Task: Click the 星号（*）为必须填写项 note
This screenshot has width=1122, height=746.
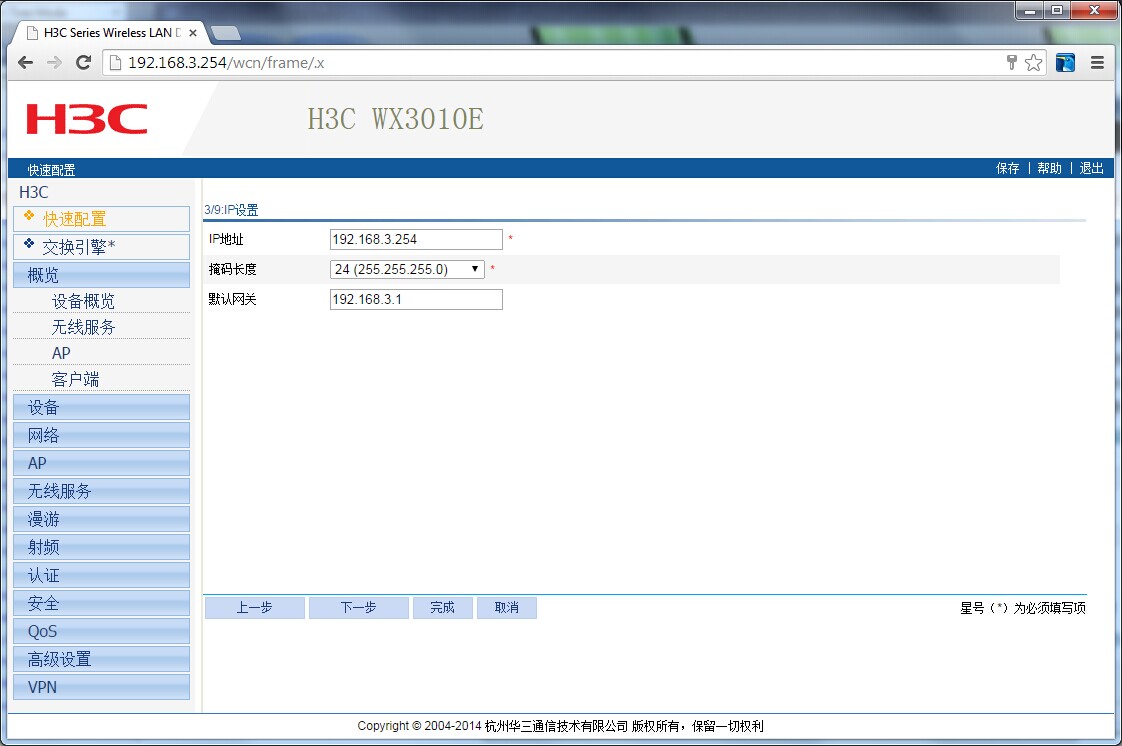Action: click(x=1023, y=608)
